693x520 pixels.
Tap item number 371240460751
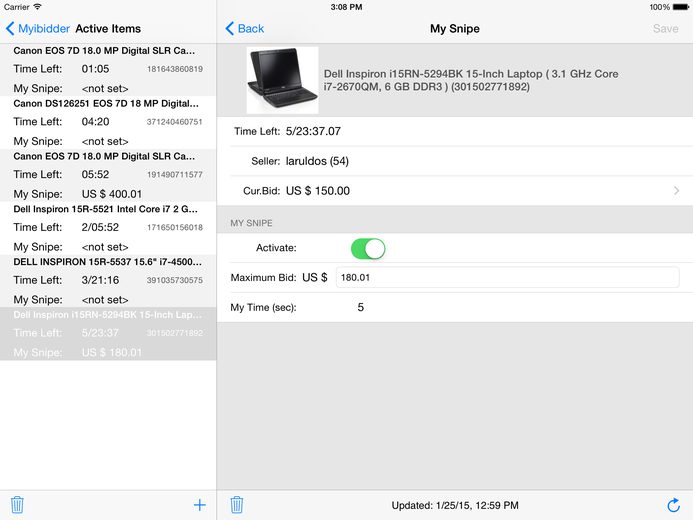(x=175, y=122)
